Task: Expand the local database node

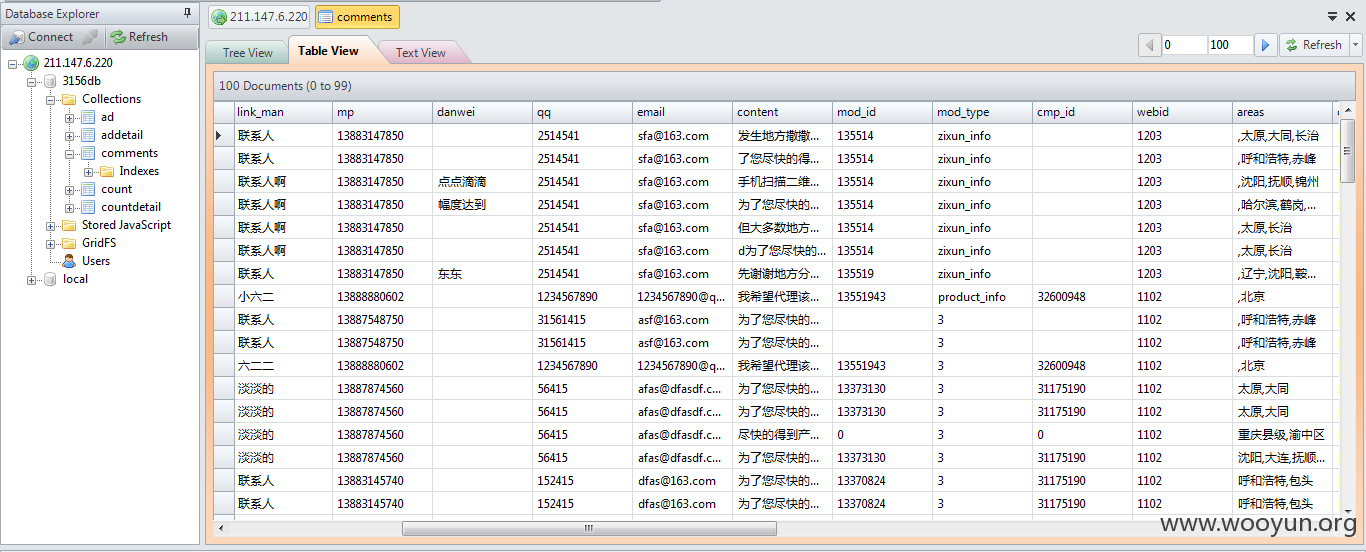Action: [x=32, y=279]
